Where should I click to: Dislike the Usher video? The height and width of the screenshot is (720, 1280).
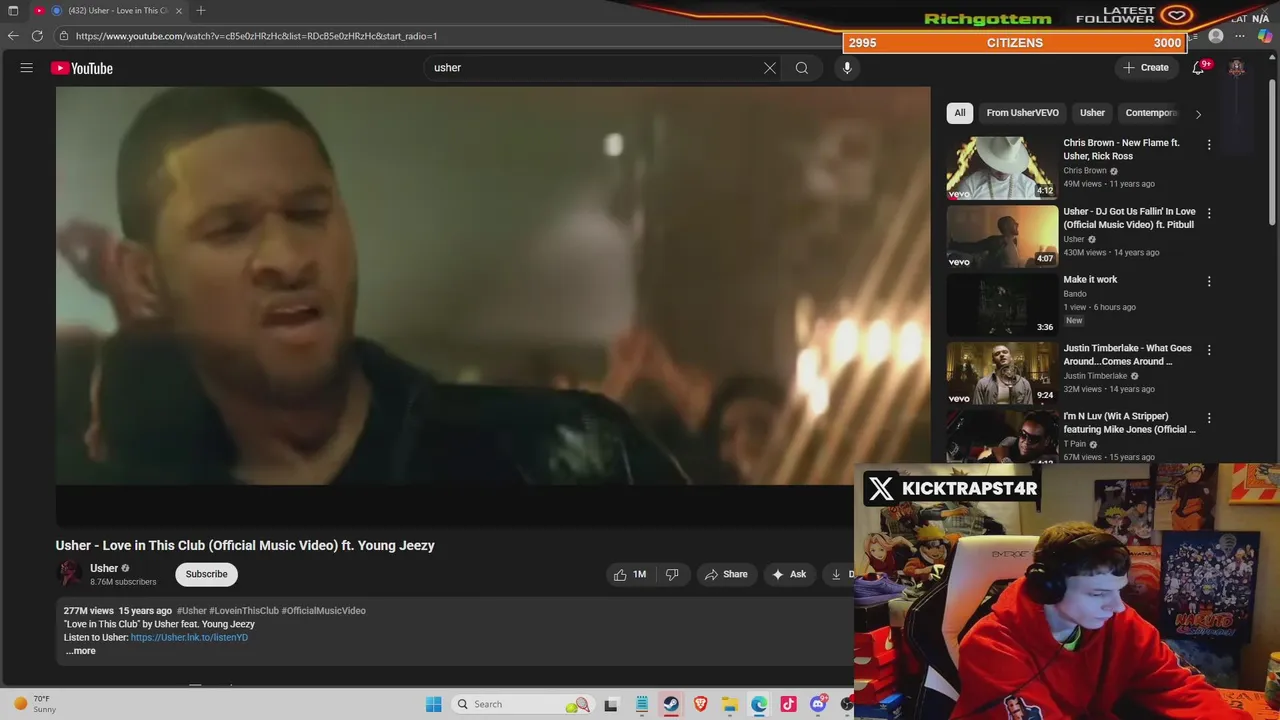click(x=672, y=574)
